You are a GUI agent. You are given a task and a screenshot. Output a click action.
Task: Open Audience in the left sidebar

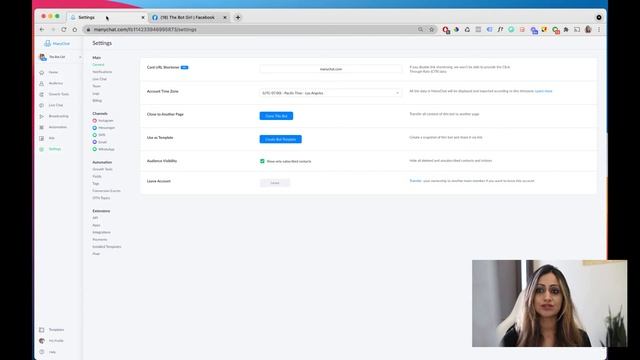pos(56,83)
